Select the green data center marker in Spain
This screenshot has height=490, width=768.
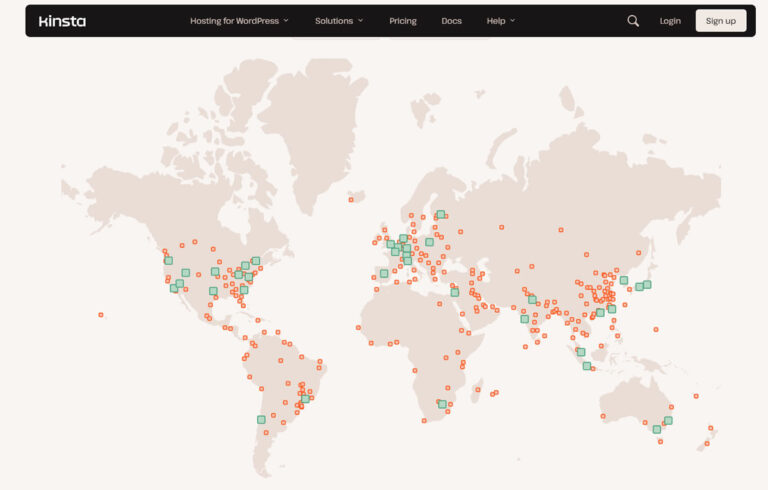pos(384,273)
